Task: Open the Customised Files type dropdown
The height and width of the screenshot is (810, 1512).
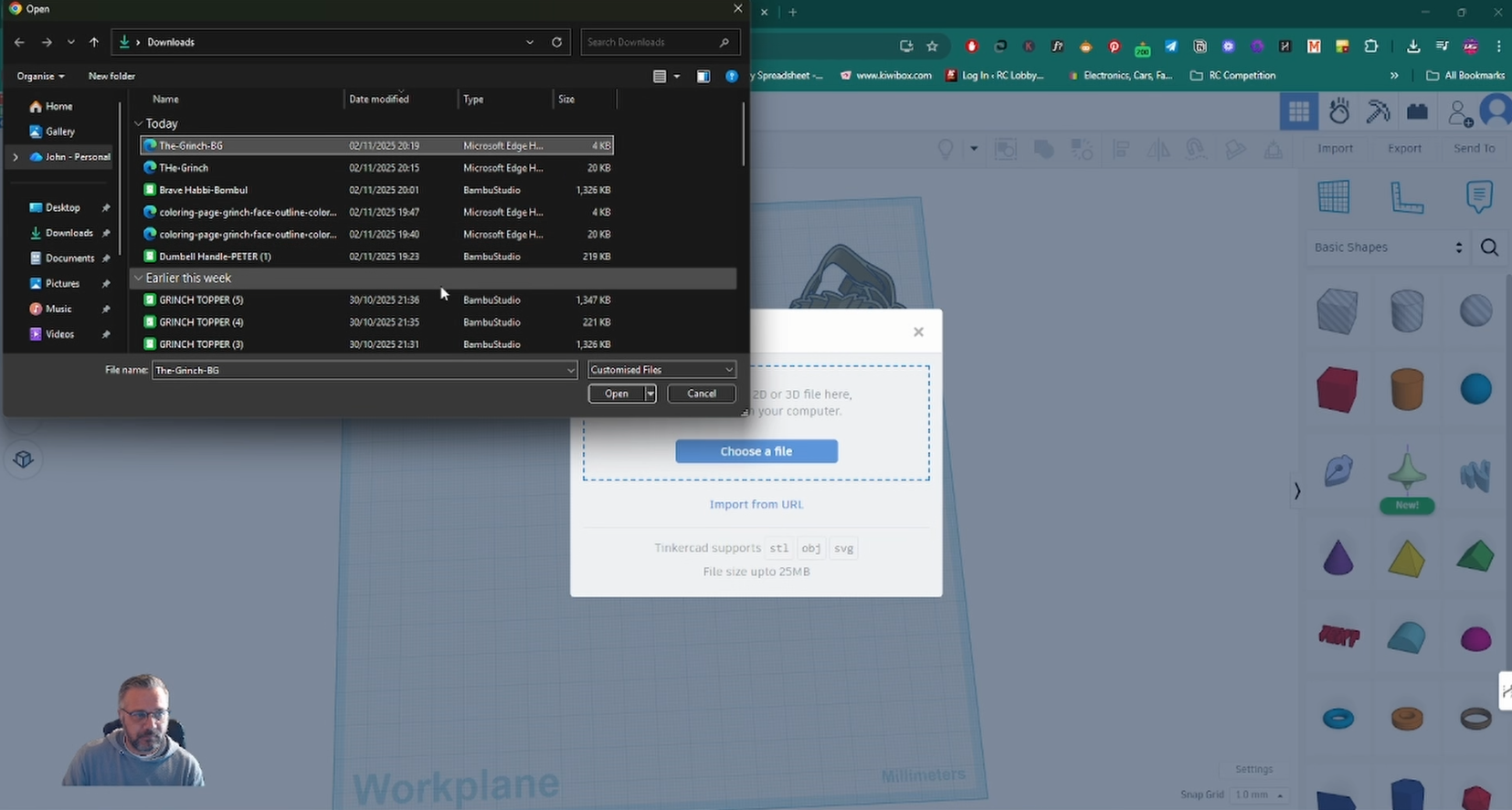Action: coord(661,370)
